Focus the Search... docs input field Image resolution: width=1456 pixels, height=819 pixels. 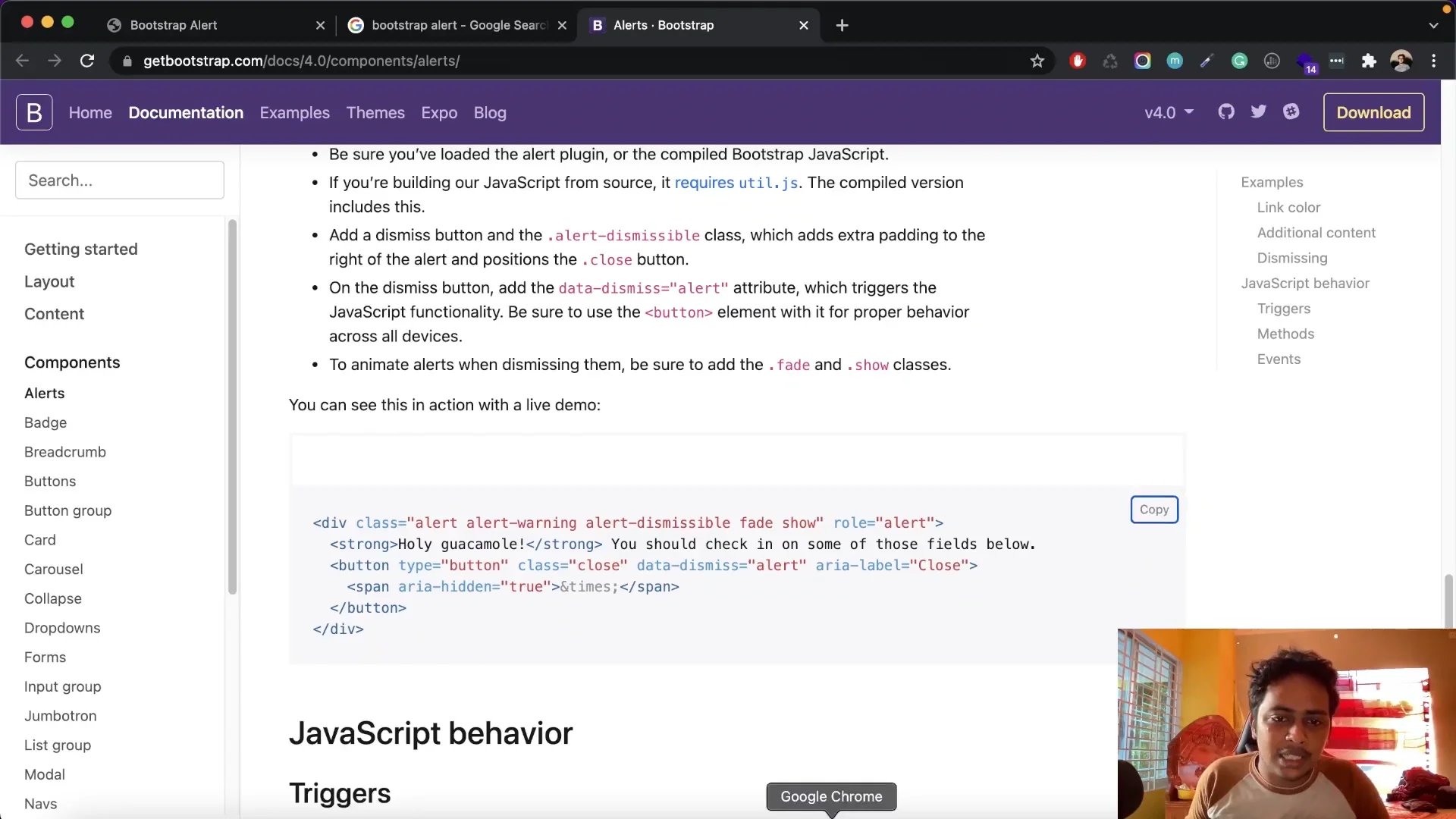coord(120,180)
